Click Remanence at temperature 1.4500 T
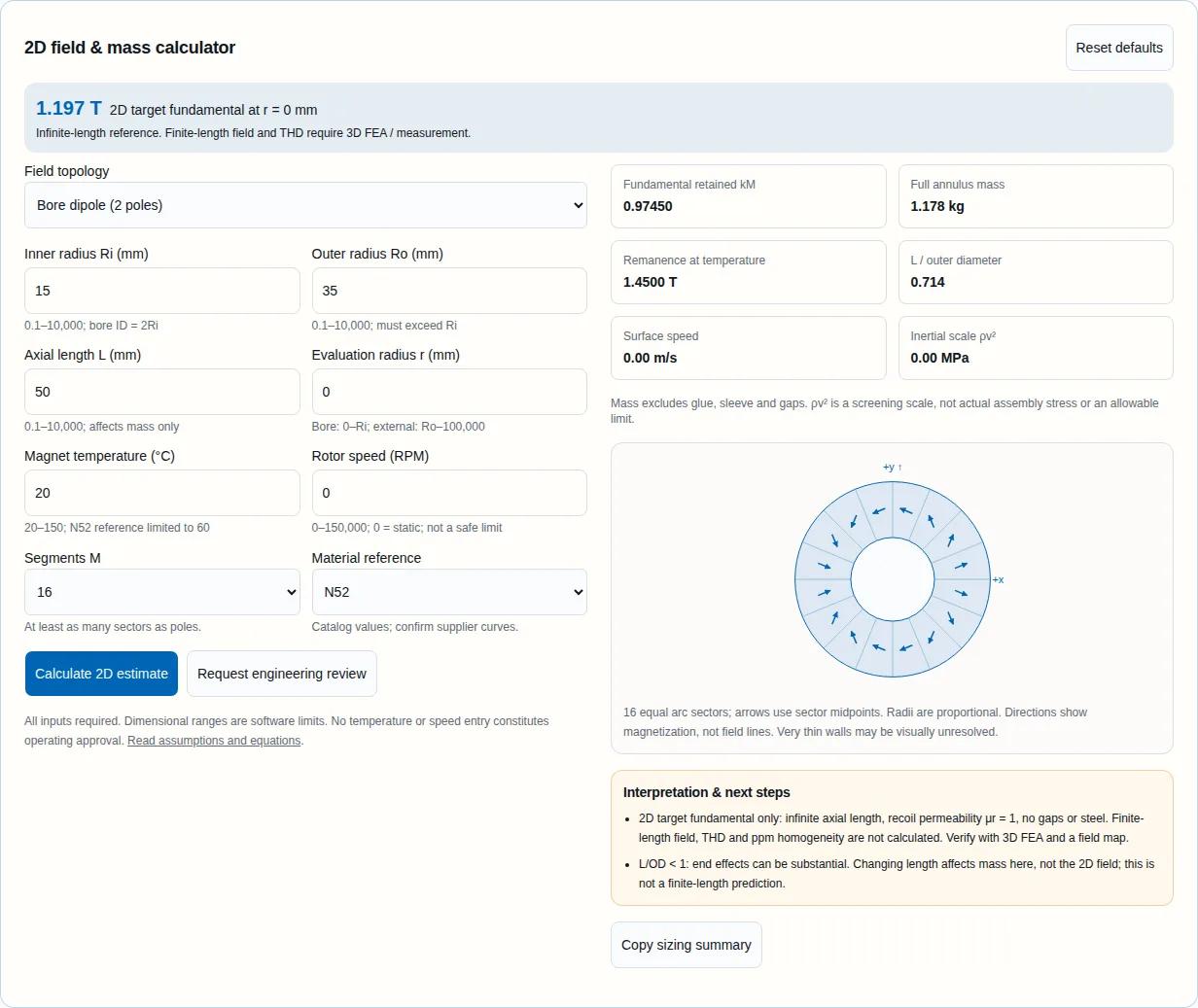This screenshot has height=1008, width=1198. 651,282
